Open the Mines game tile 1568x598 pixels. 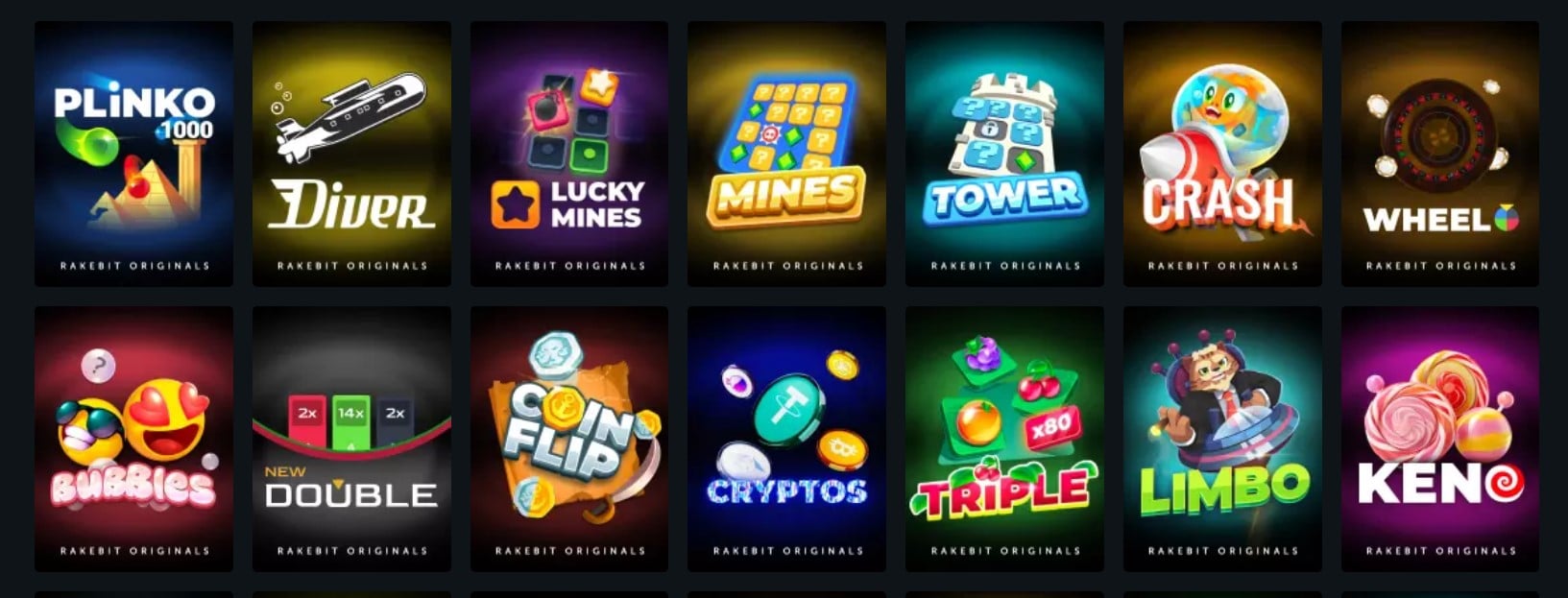click(x=786, y=154)
